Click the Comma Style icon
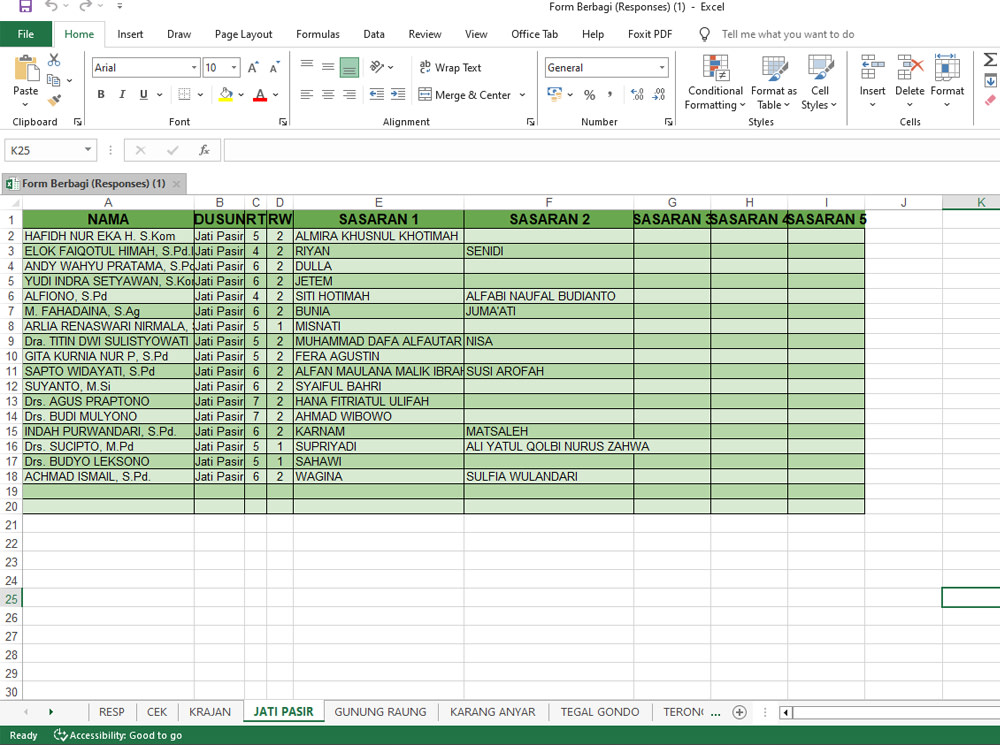 pyautogui.click(x=610, y=94)
